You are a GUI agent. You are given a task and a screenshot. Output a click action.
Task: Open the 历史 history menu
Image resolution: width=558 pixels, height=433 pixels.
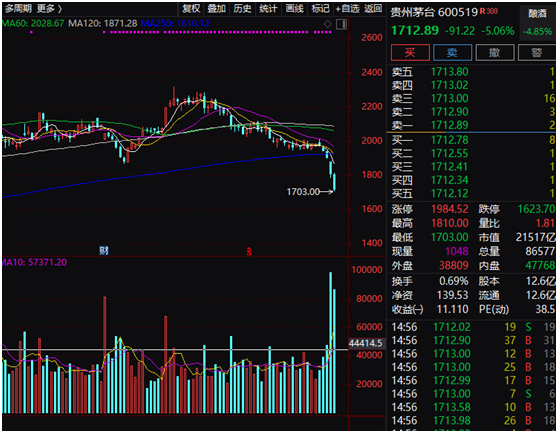pos(242,9)
